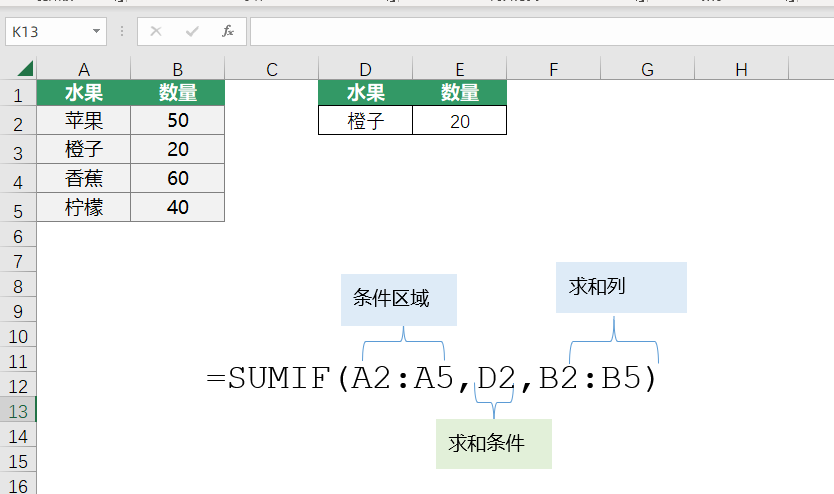Screen dimensions: 834x494
Task: Select row 14 header
Action: point(18,436)
